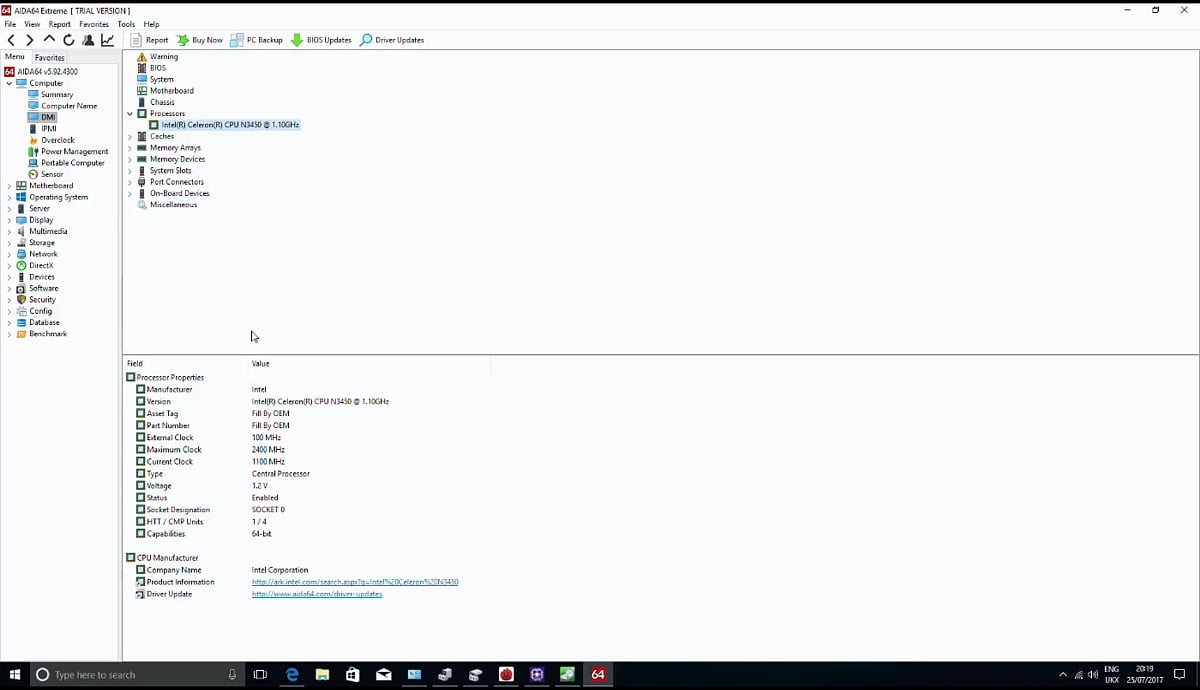Switch to the Menu tab
This screenshot has width=1200, height=690.
click(15, 57)
